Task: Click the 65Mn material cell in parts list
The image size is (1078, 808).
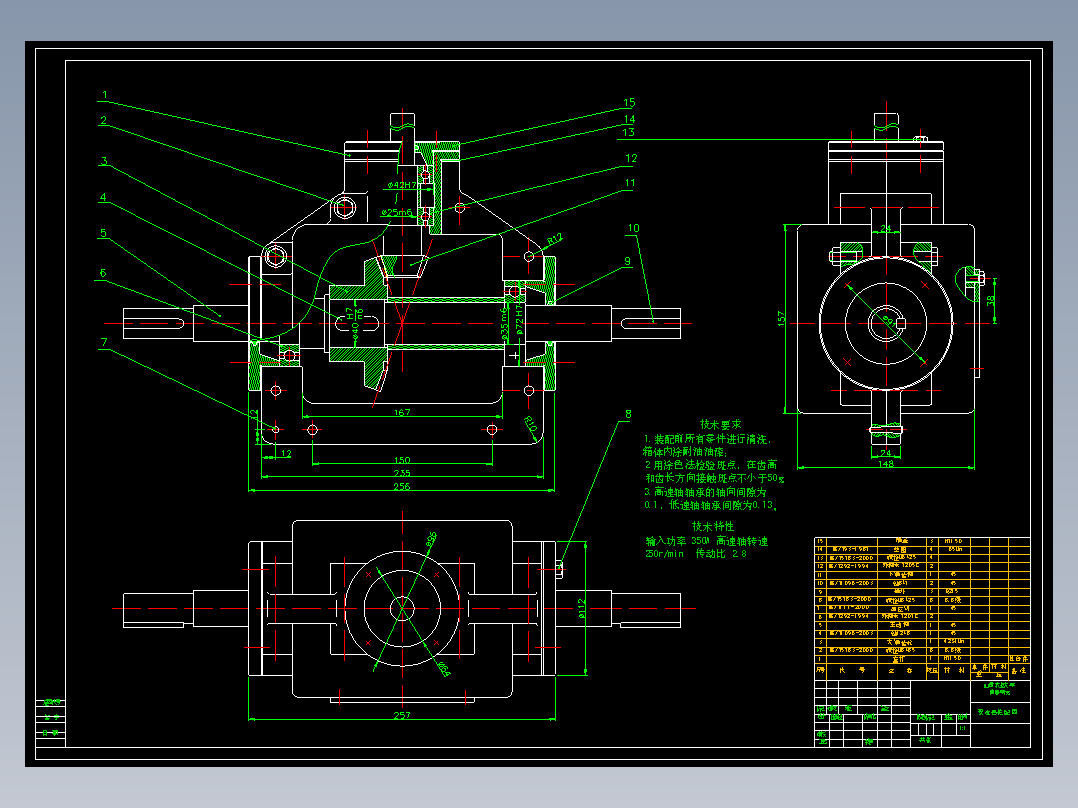Action: pos(955,549)
